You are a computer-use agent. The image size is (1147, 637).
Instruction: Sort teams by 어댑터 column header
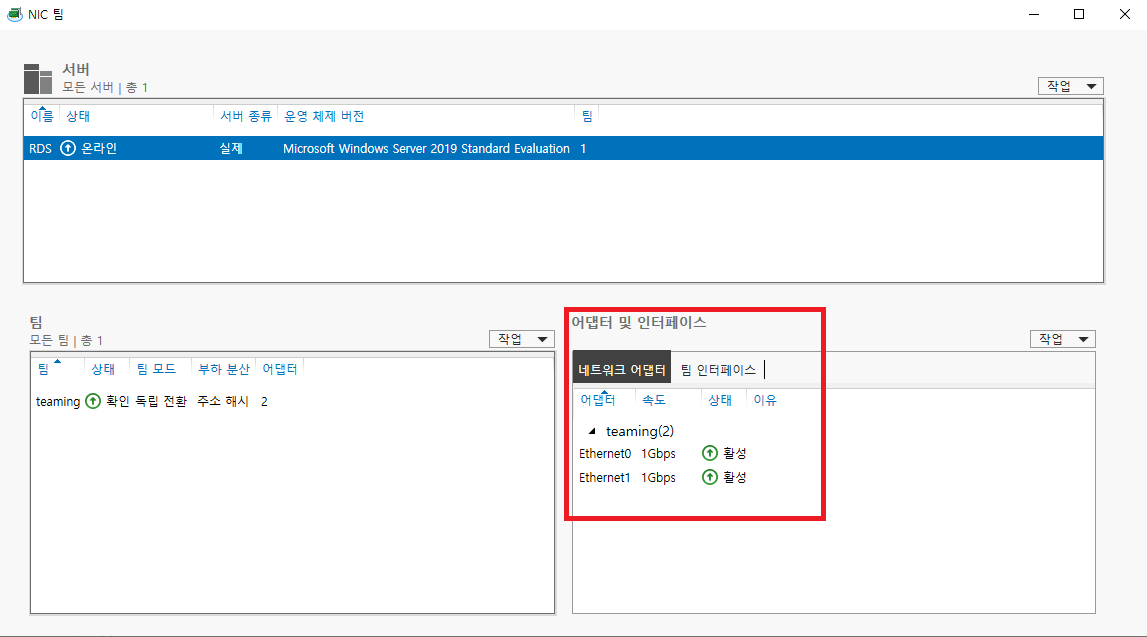[280, 369]
